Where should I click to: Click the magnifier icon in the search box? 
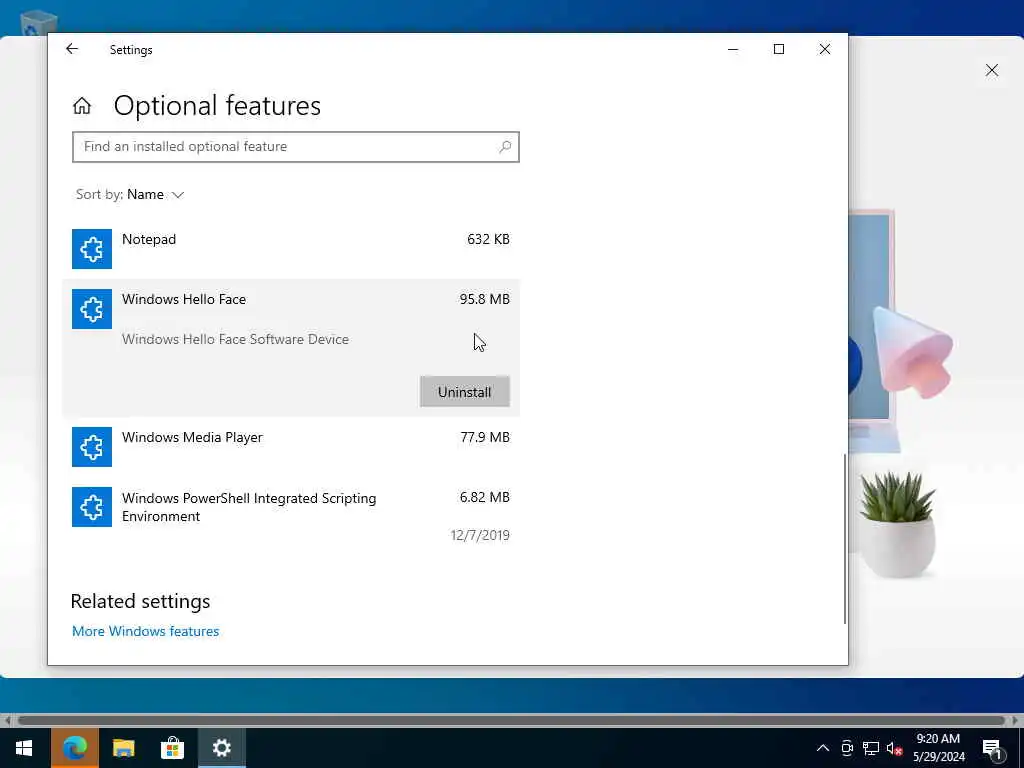[505, 147]
